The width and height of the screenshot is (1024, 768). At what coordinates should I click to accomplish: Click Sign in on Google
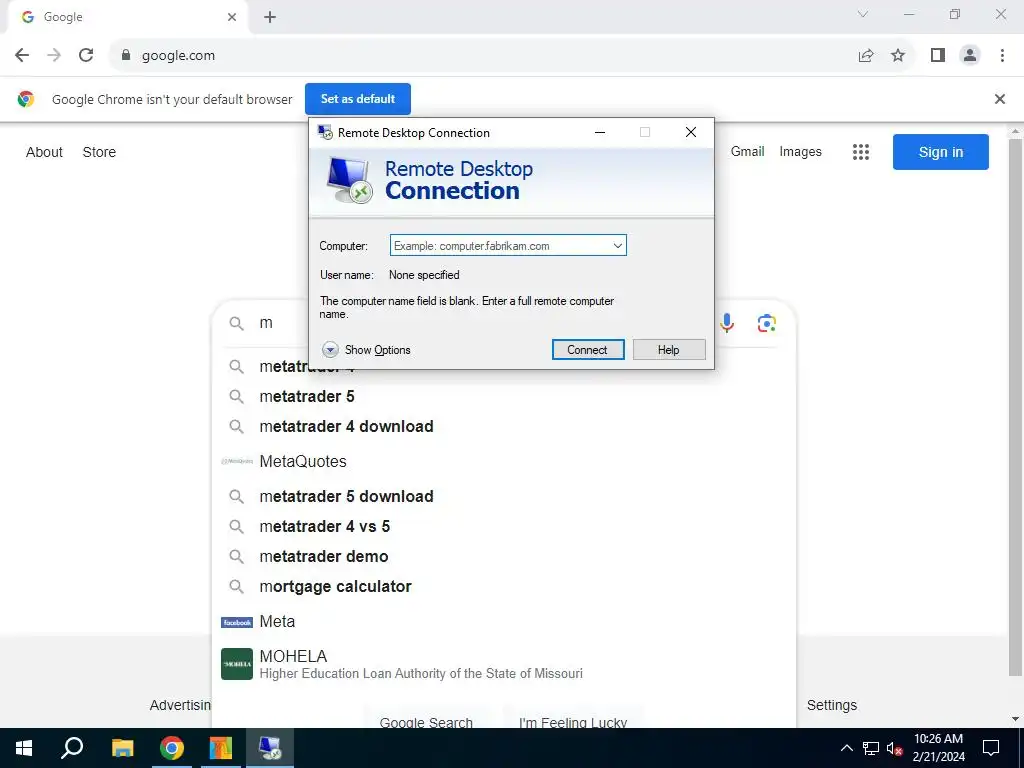[940, 152]
